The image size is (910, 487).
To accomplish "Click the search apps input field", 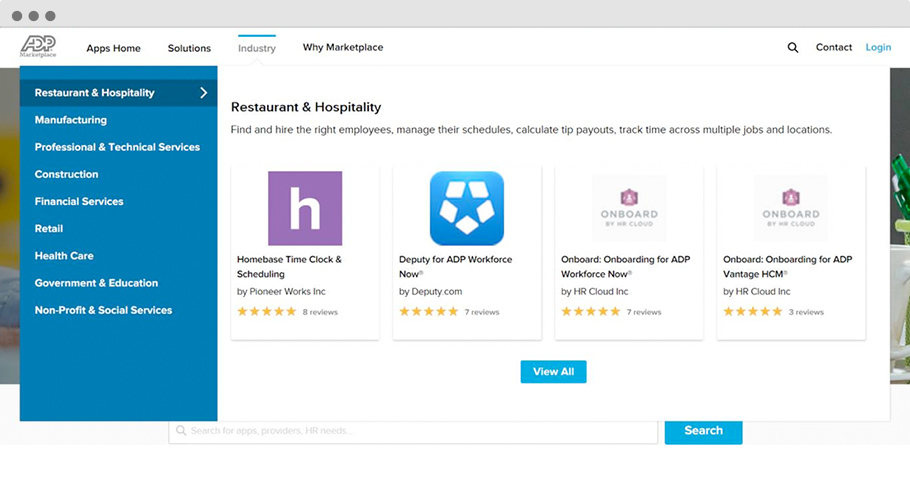I will coord(413,431).
